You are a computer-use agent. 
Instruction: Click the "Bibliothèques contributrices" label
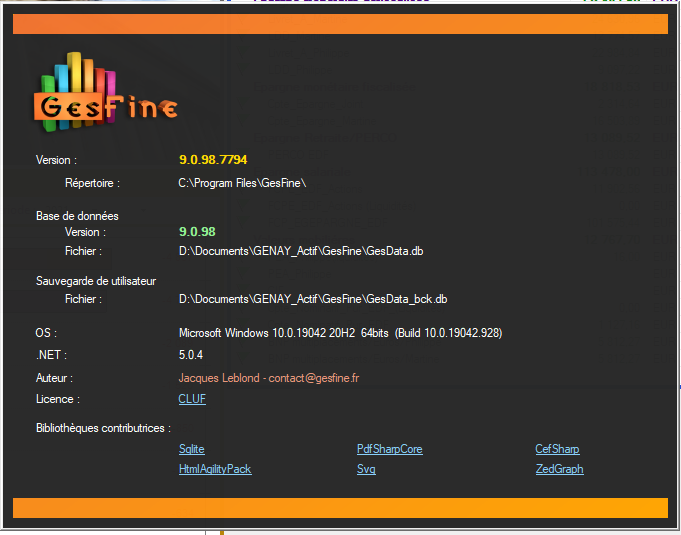click(x=103, y=428)
